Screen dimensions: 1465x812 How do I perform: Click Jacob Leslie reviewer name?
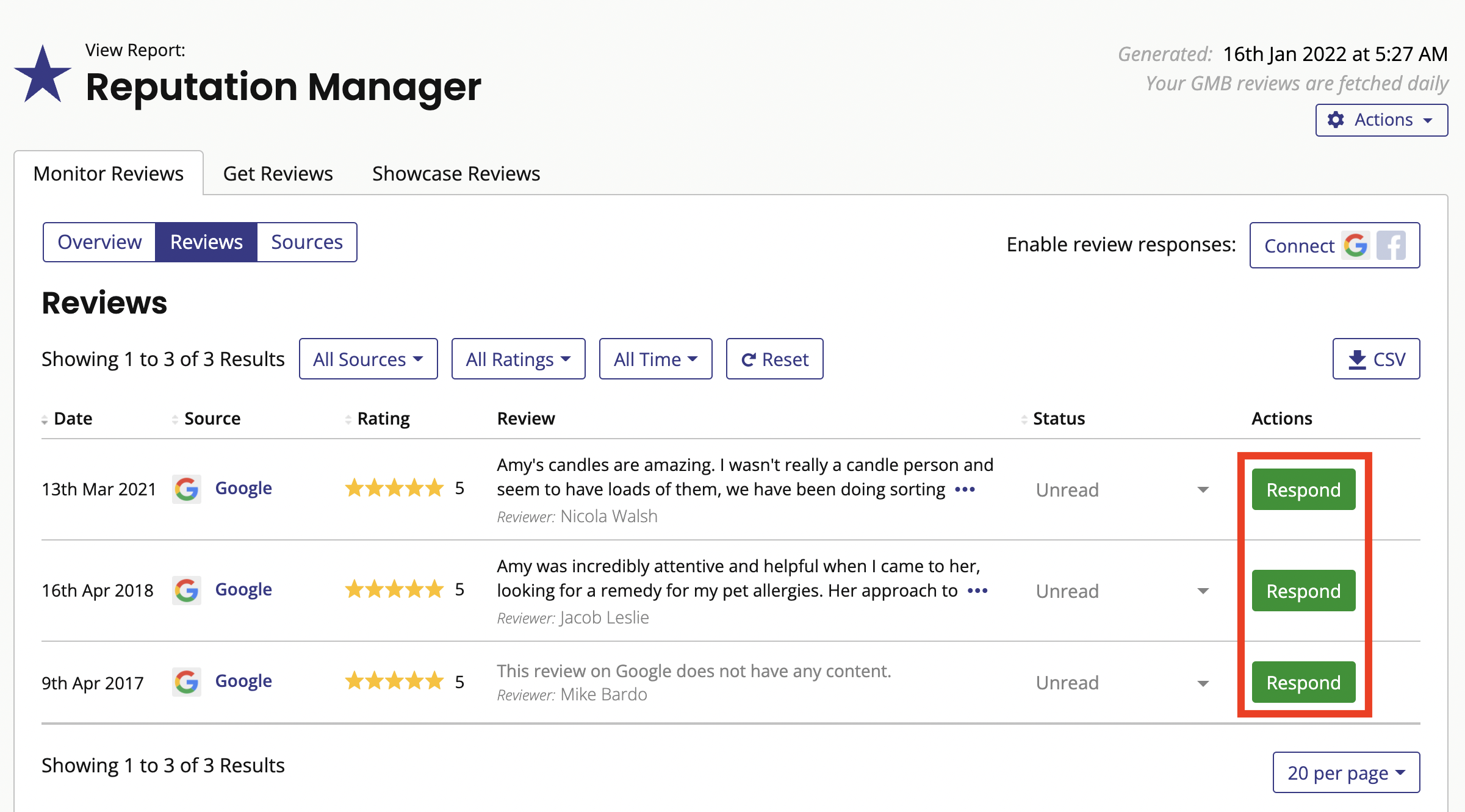(x=605, y=617)
